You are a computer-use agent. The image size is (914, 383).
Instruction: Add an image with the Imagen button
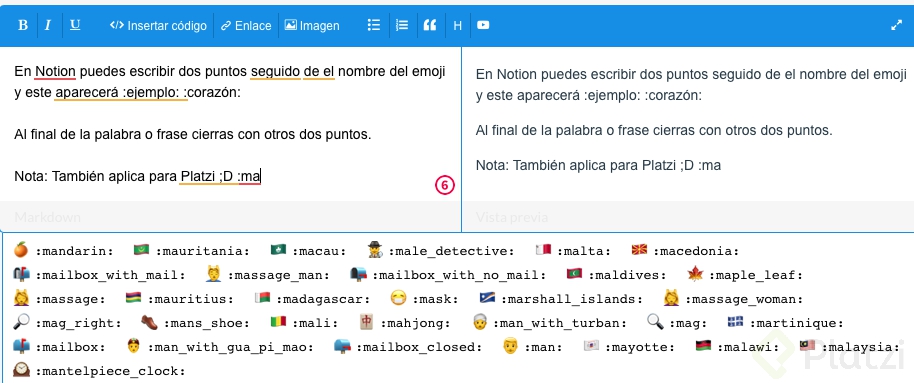click(x=312, y=26)
